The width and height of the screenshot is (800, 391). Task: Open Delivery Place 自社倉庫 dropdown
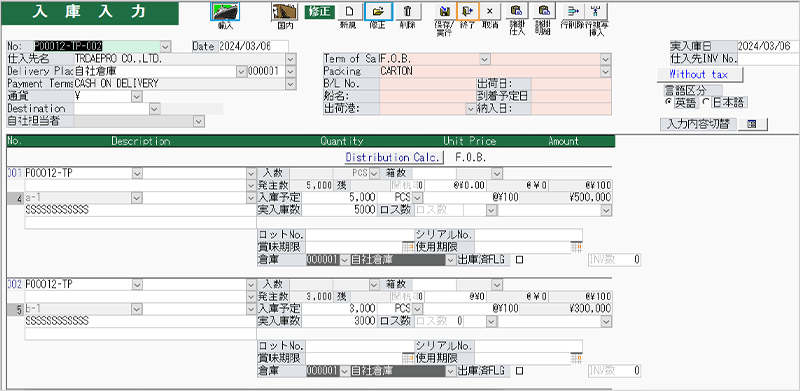click(241, 71)
